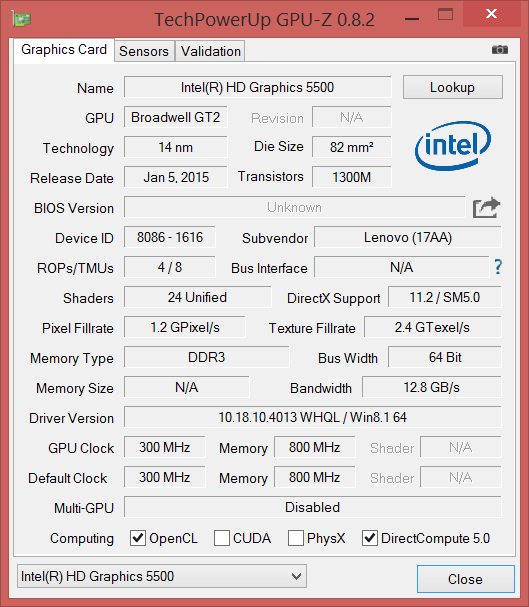Click the Intel logo

point(453,146)
